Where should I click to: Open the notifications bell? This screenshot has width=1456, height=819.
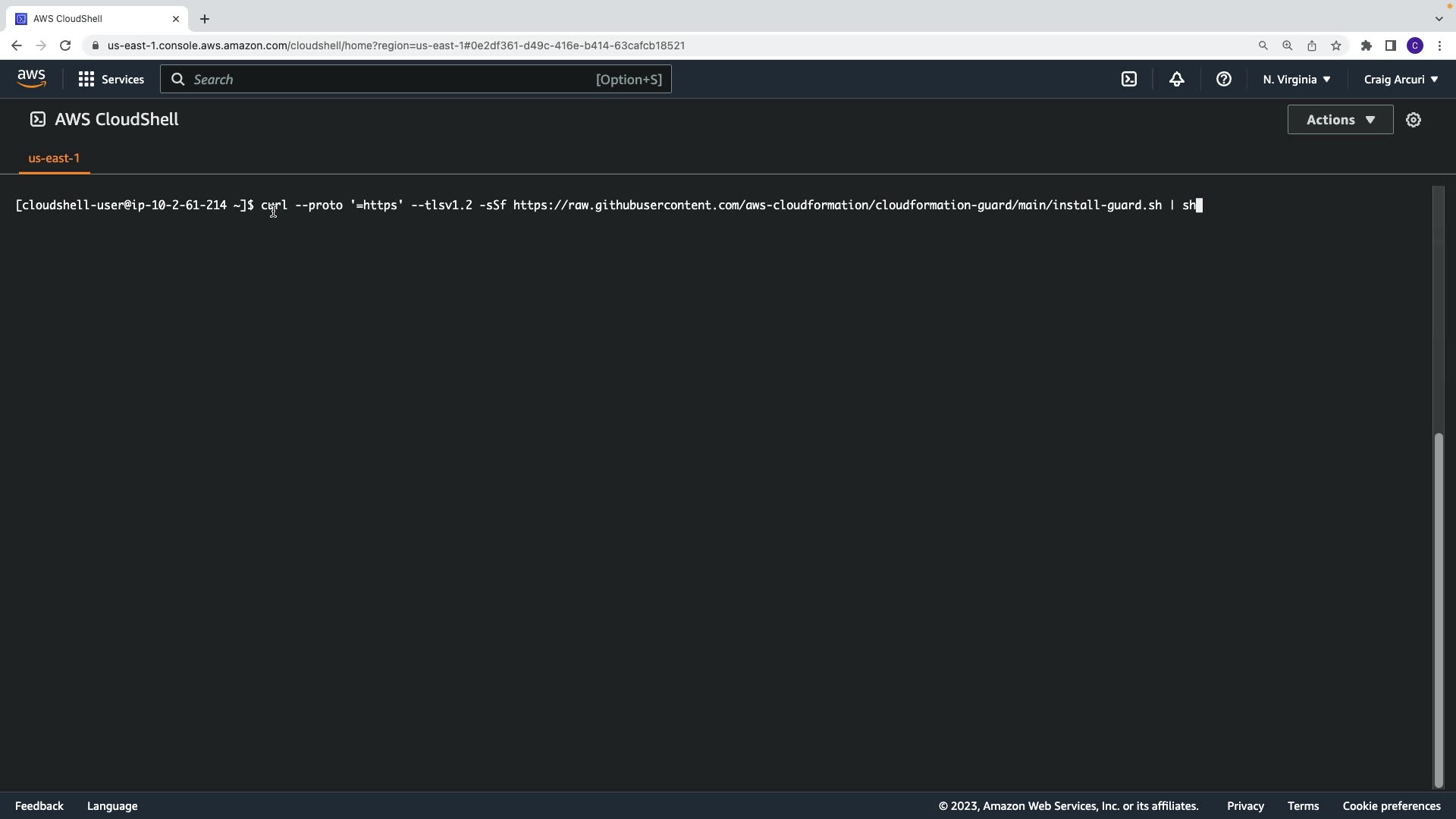pyautogui.click(x=1176, y=80)
